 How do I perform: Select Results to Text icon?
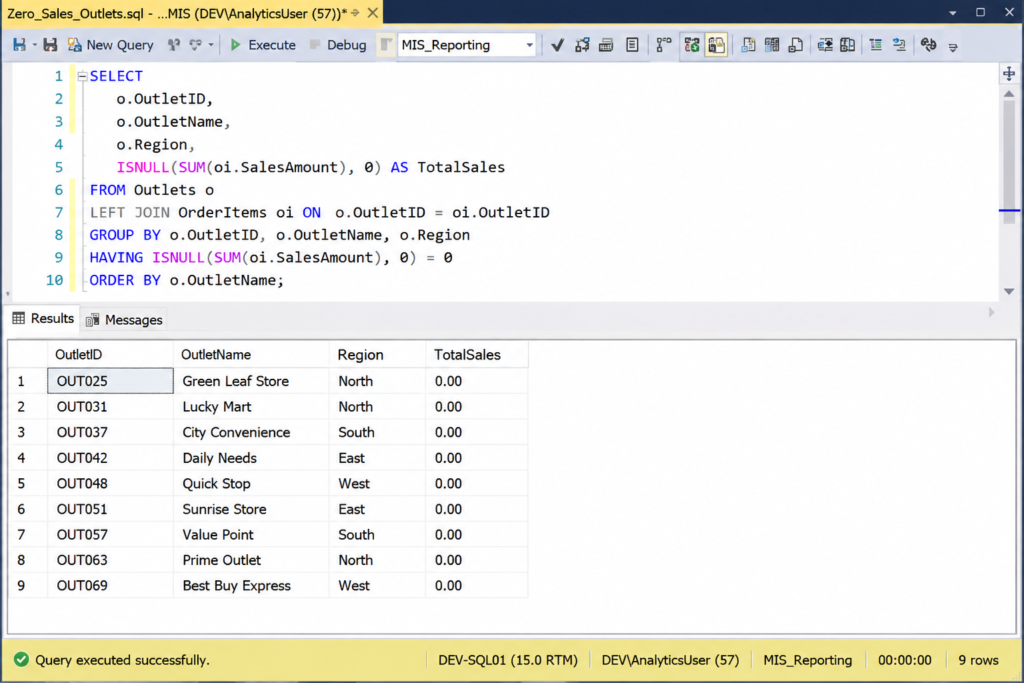[x=748, y=45]
